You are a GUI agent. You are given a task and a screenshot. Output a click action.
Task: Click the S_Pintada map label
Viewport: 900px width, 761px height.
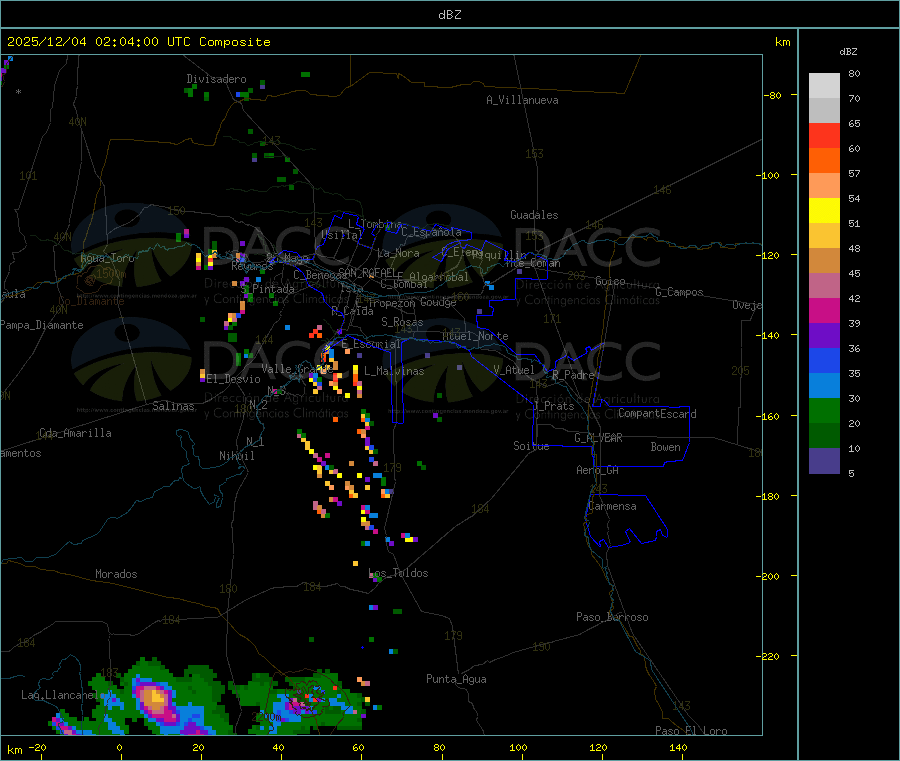(268, 289)
